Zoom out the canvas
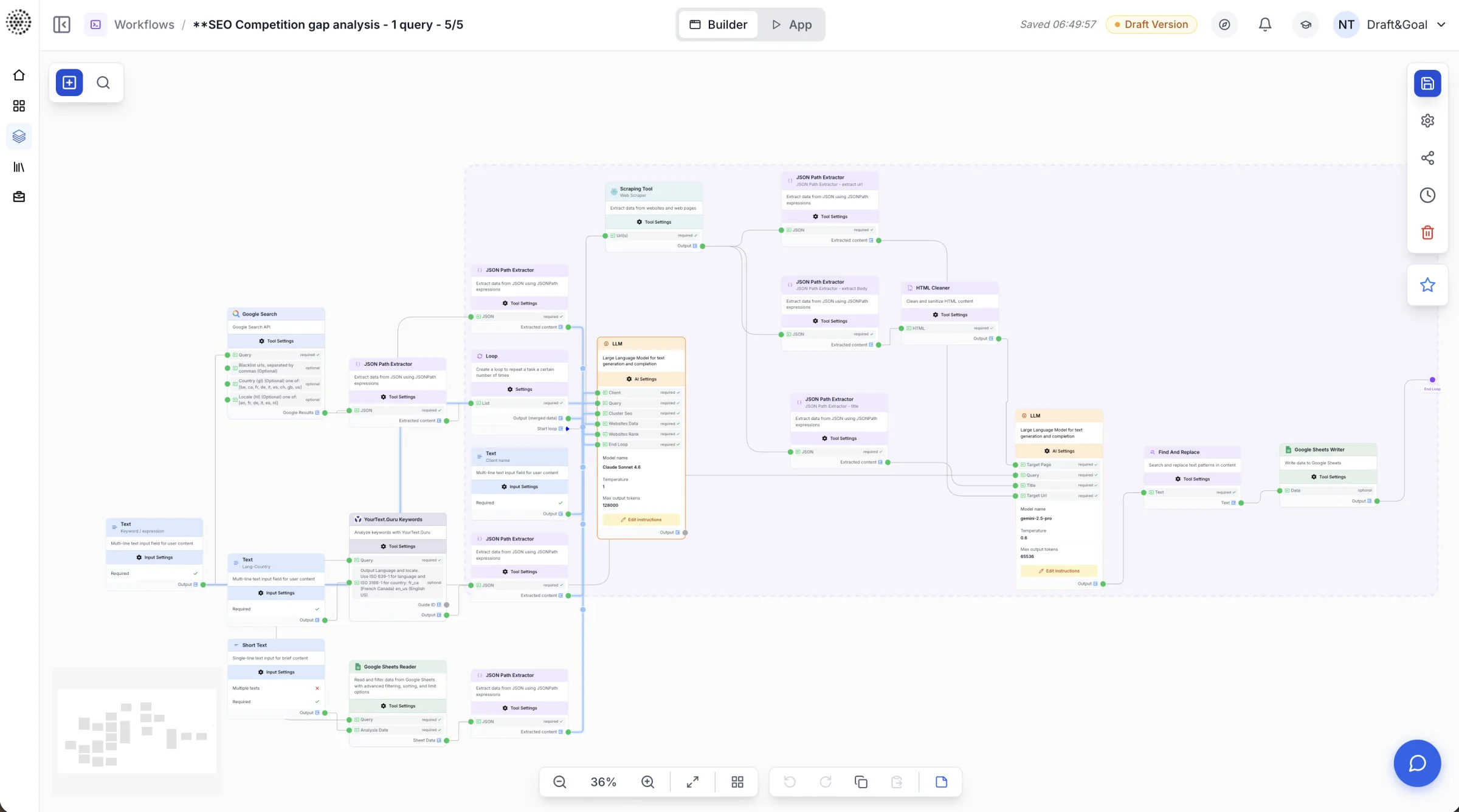The height and width of the screenshot is (812, 1459). [560, 782]
